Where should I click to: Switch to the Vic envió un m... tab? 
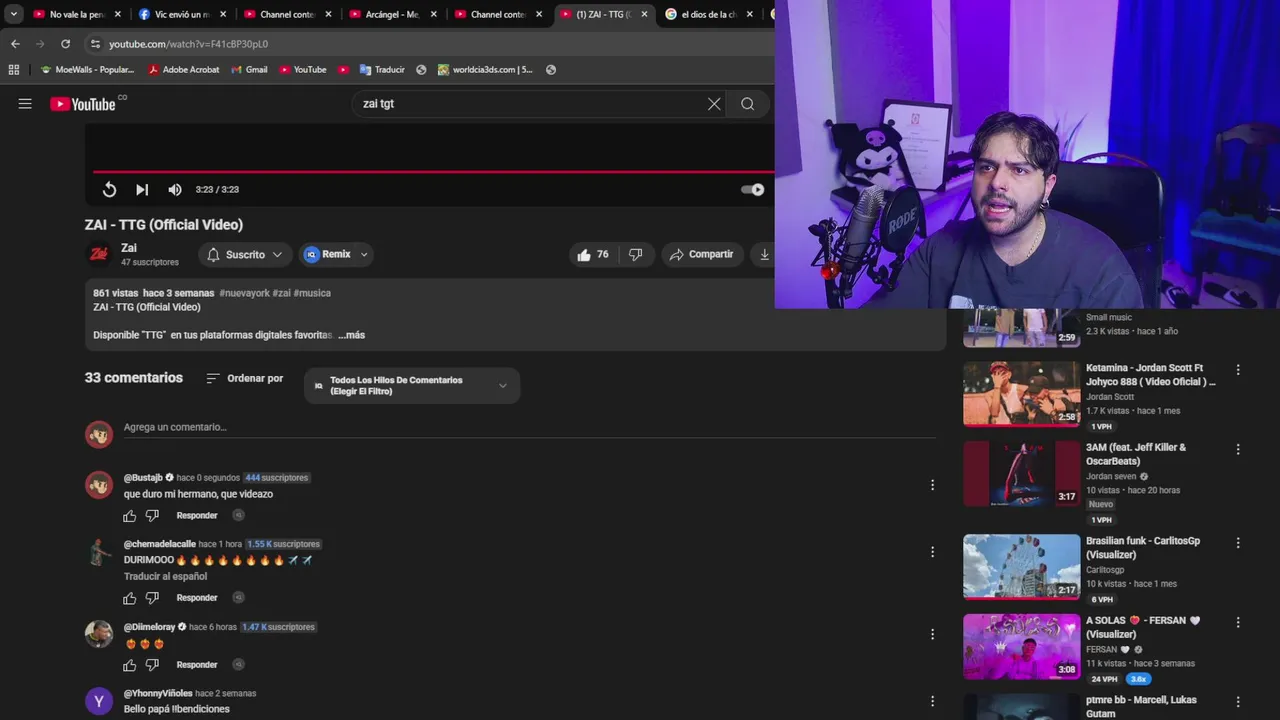pos(181,14)
